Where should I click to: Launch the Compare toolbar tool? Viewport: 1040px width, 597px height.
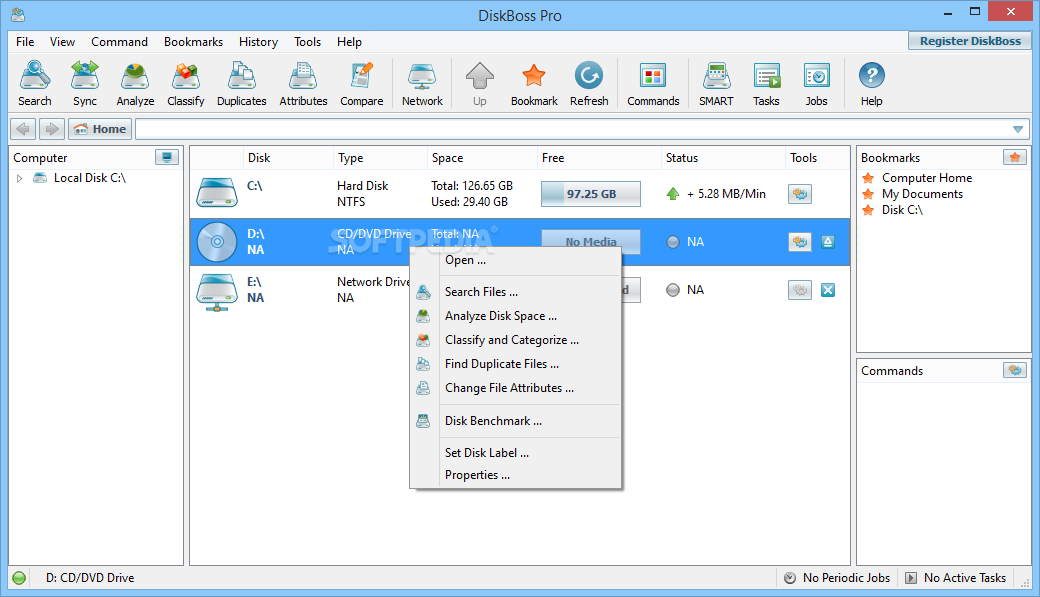[361, 84]
